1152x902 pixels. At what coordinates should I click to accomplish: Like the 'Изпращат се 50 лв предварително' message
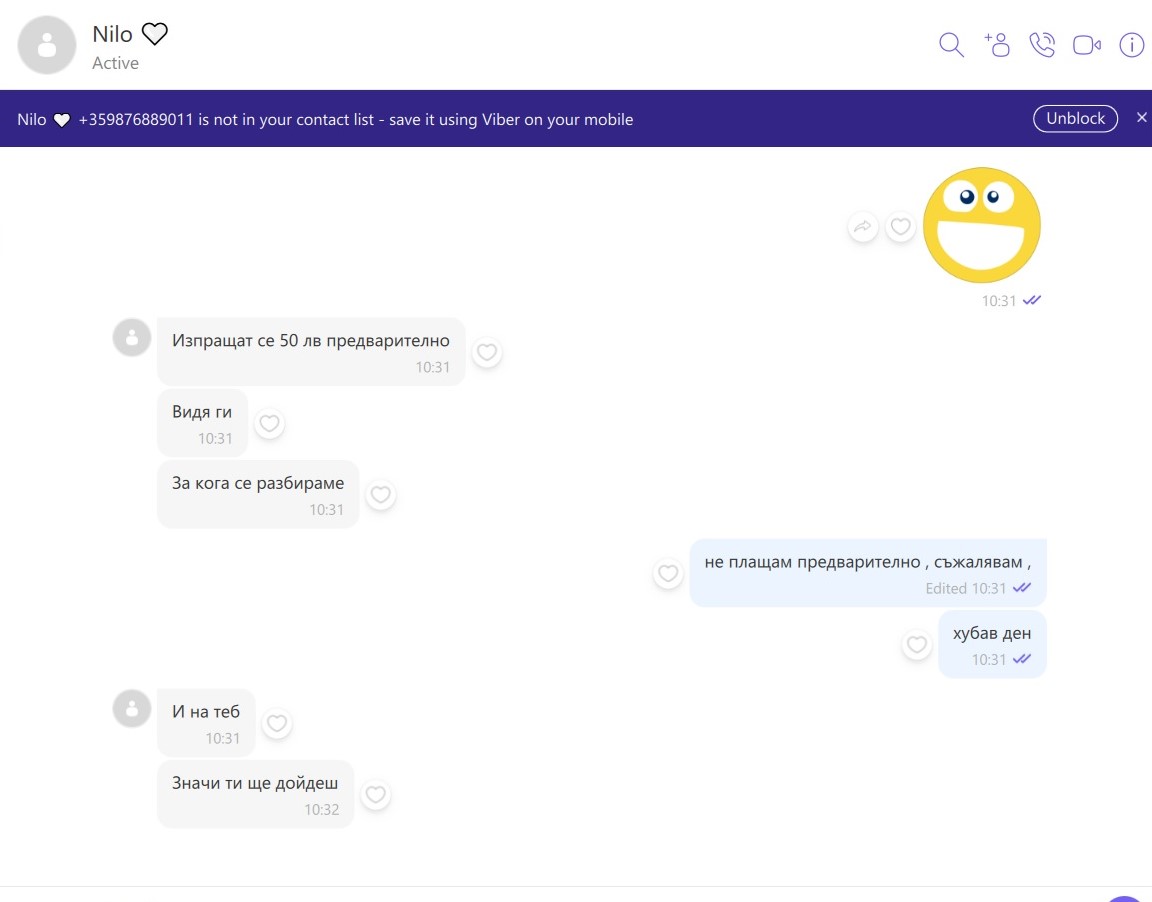(487, 353)
